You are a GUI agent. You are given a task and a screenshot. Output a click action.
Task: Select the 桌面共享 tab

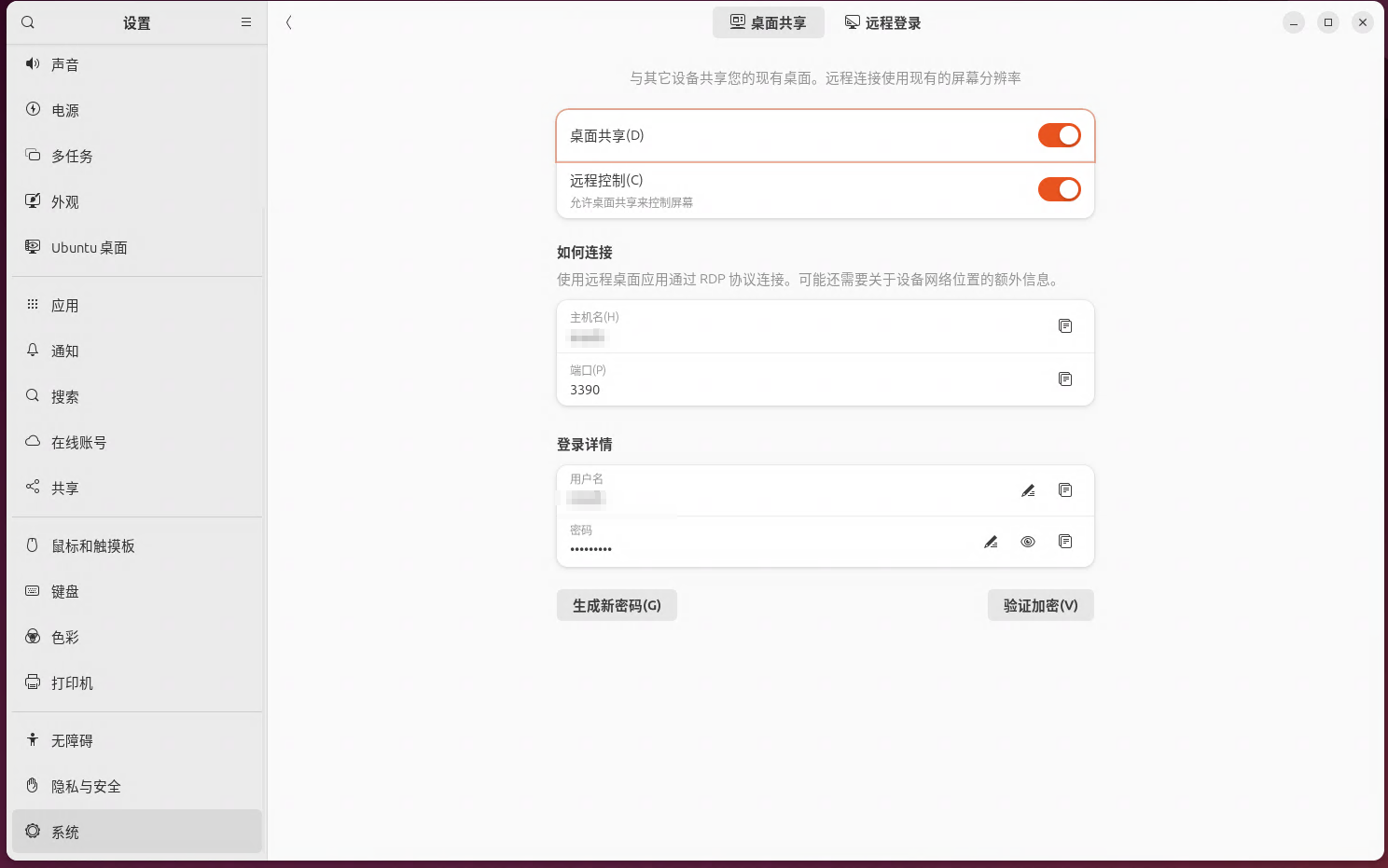click(x=768, y=21)
